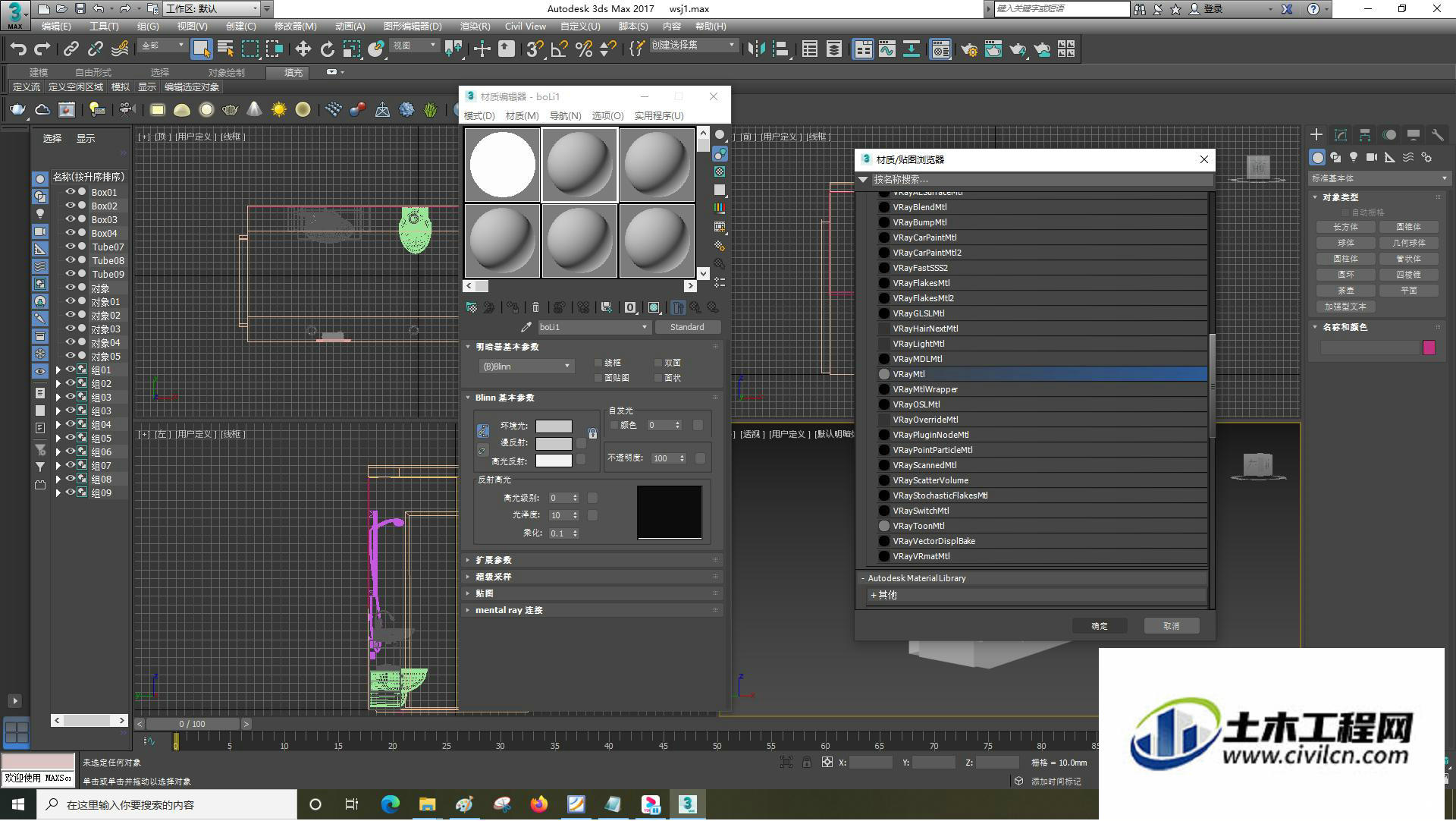Open the 工作区: 默认 workspace dropdown
This screenshot has width=1456, height=821.
click(x=212, y=8)
